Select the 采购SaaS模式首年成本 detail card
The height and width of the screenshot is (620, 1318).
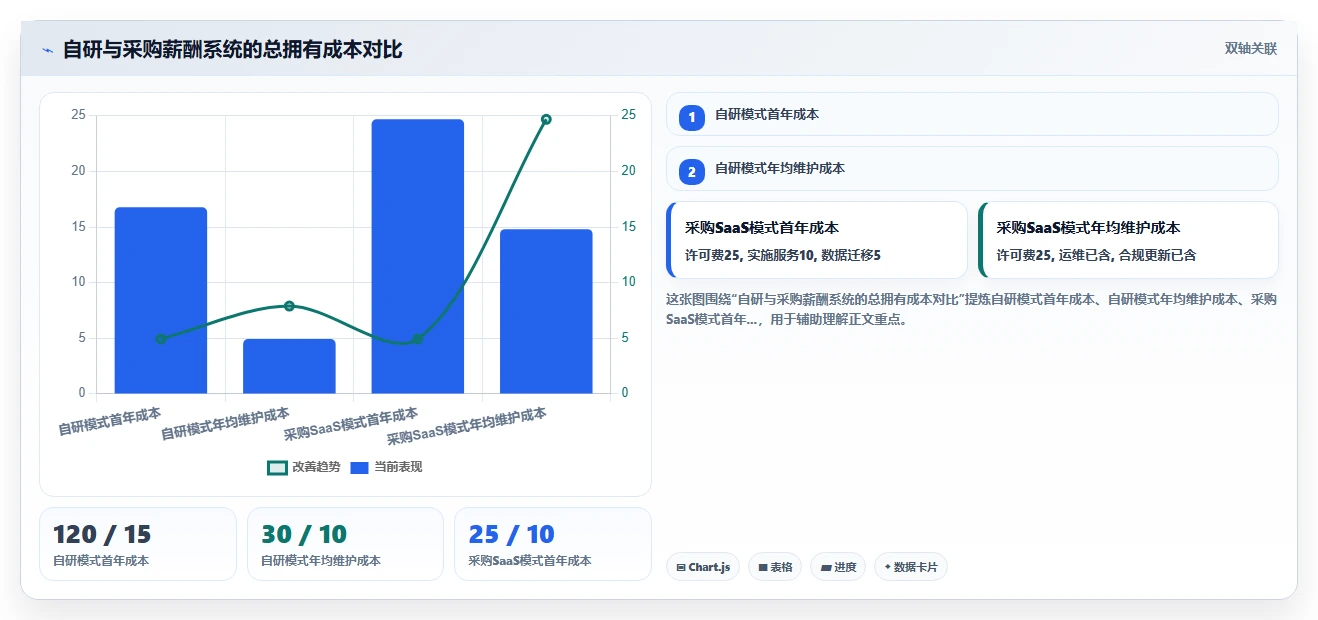[817, 240]
